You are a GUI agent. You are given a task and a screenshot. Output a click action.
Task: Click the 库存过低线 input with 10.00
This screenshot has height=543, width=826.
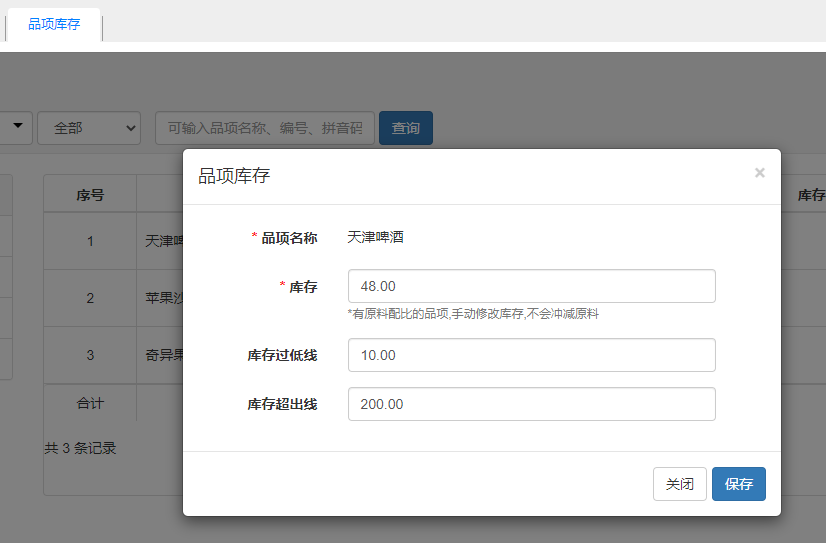[531, 355]
